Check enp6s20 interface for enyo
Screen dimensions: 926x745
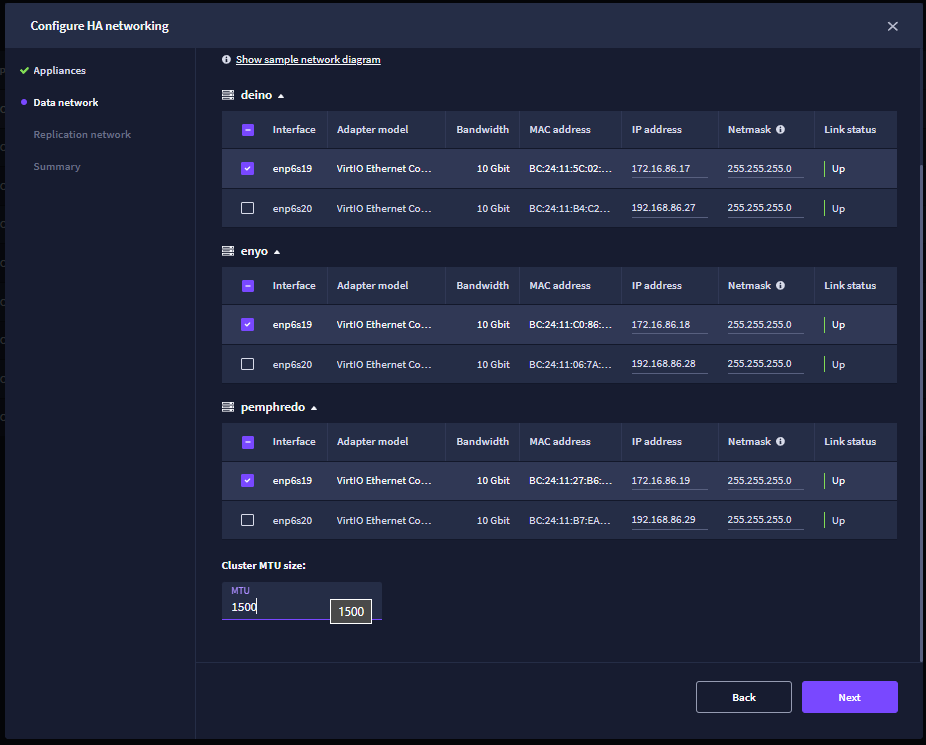pyautogui.click(x=247, y=364)
